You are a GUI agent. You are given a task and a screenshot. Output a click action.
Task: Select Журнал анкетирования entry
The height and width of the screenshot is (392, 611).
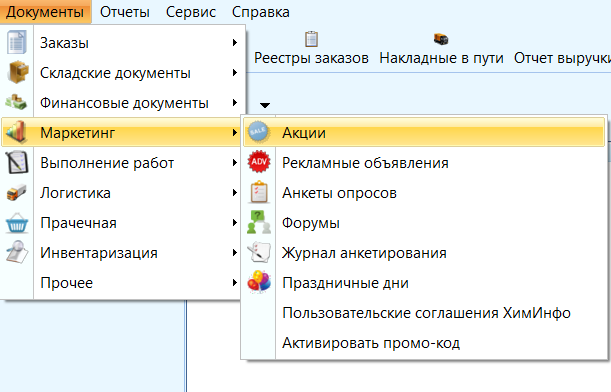424,253
